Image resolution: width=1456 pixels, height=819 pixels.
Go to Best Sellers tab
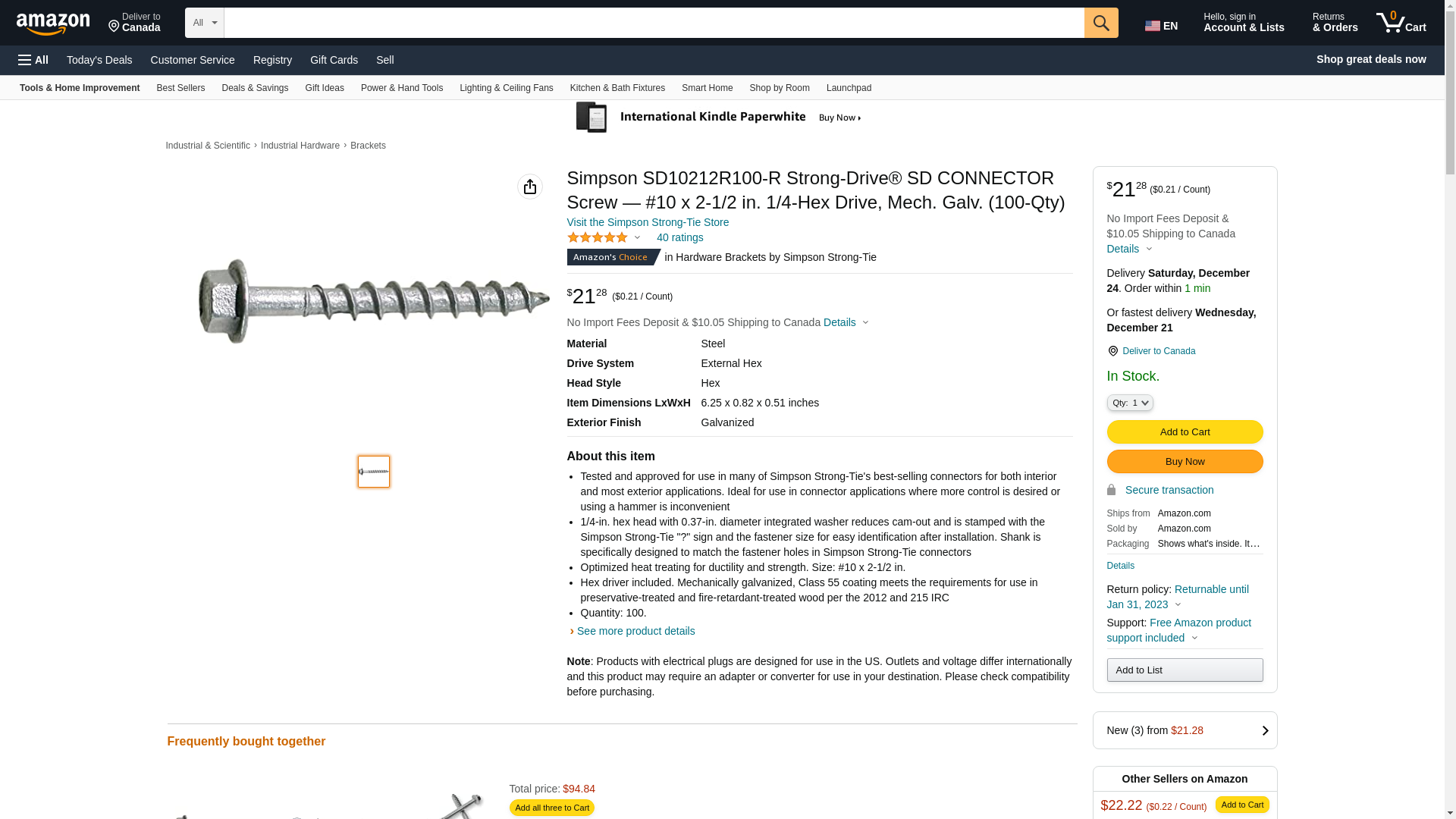pyautogui.click(x=180, y=88)
